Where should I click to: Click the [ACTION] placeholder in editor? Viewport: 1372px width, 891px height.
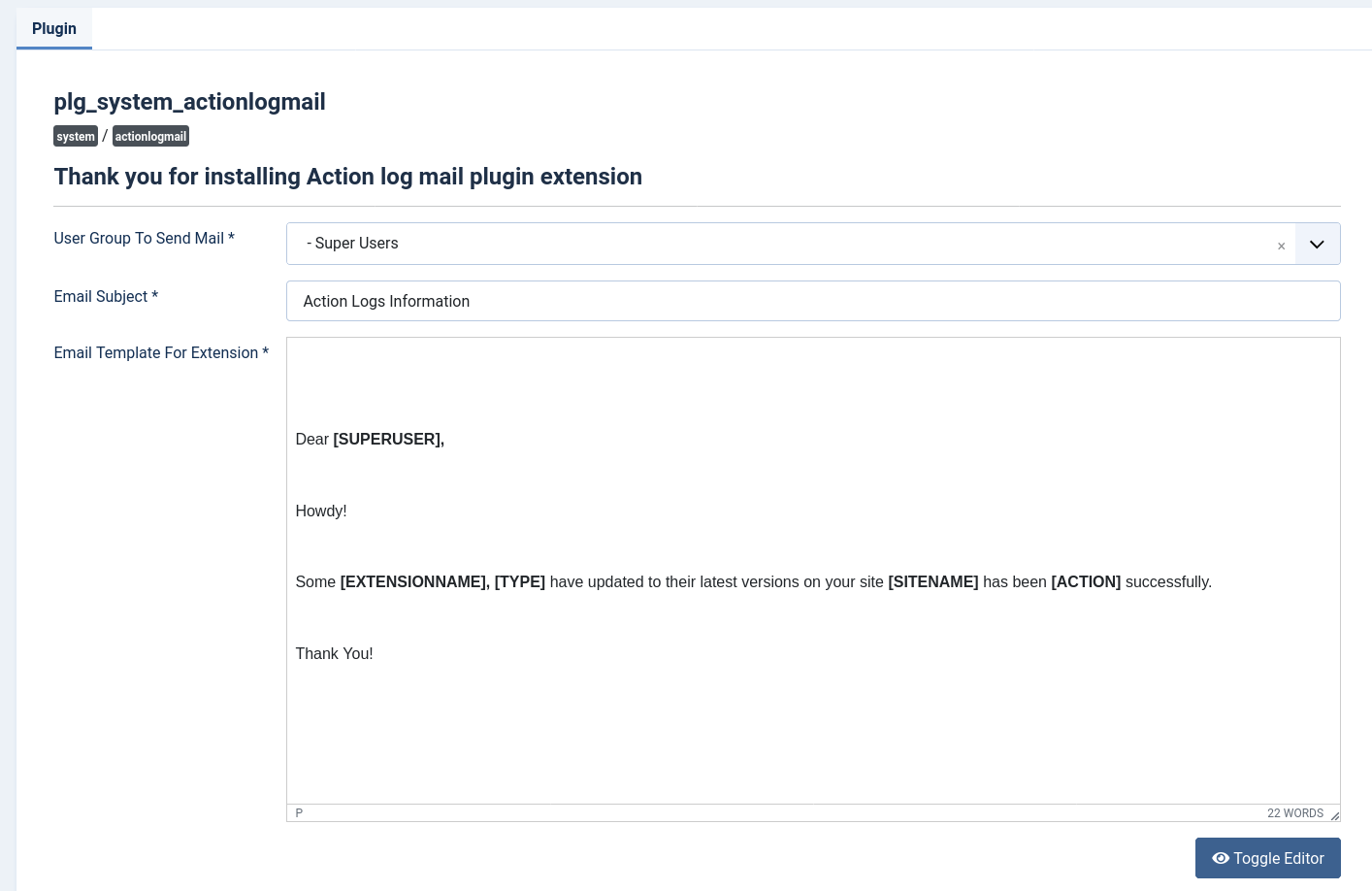click(1085, 582)
